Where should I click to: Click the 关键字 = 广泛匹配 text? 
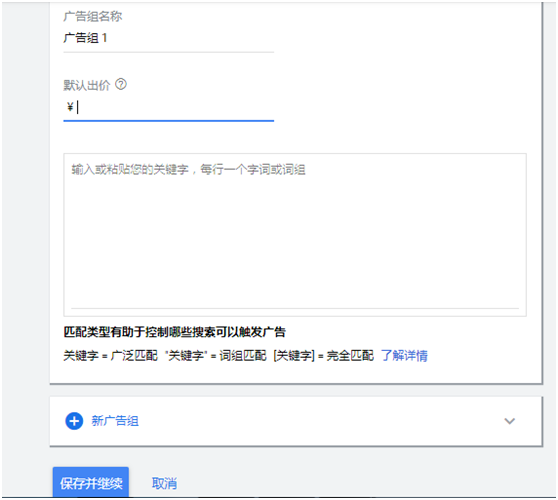tap(110, 356)
